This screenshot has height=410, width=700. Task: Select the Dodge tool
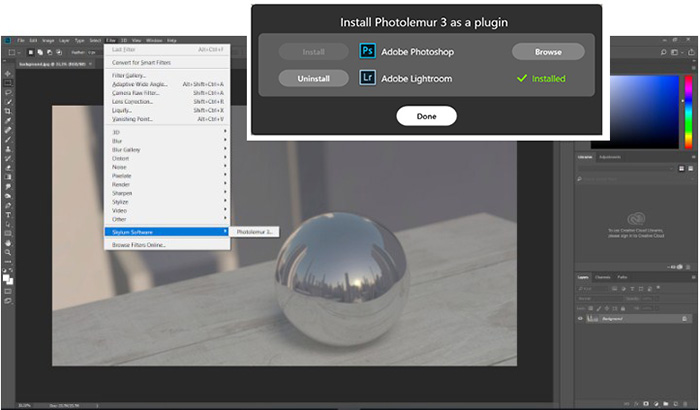8,196
